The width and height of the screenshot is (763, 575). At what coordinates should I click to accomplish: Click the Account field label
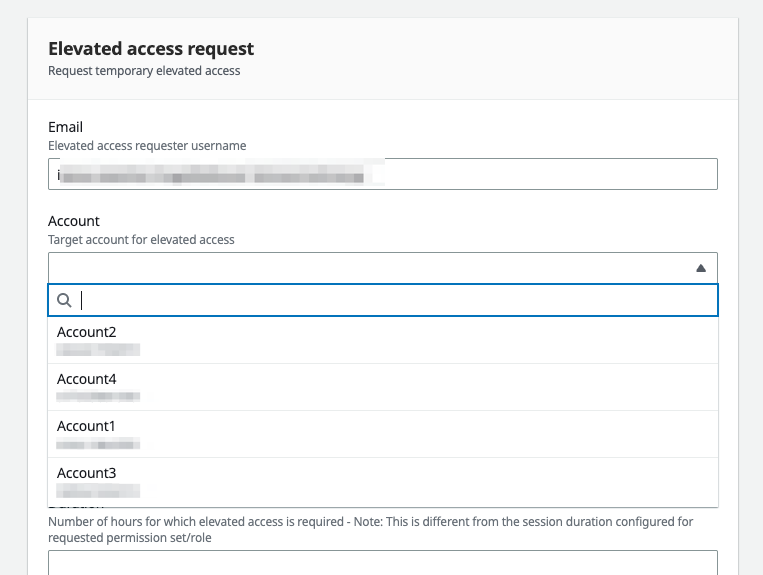tap(74, 221)
